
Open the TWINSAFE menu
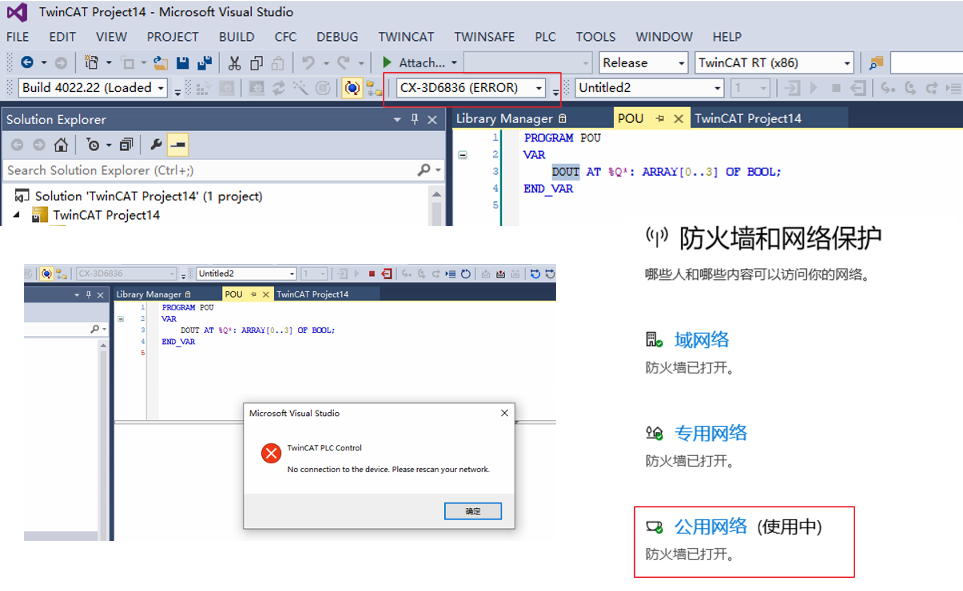tap(485, 37)
